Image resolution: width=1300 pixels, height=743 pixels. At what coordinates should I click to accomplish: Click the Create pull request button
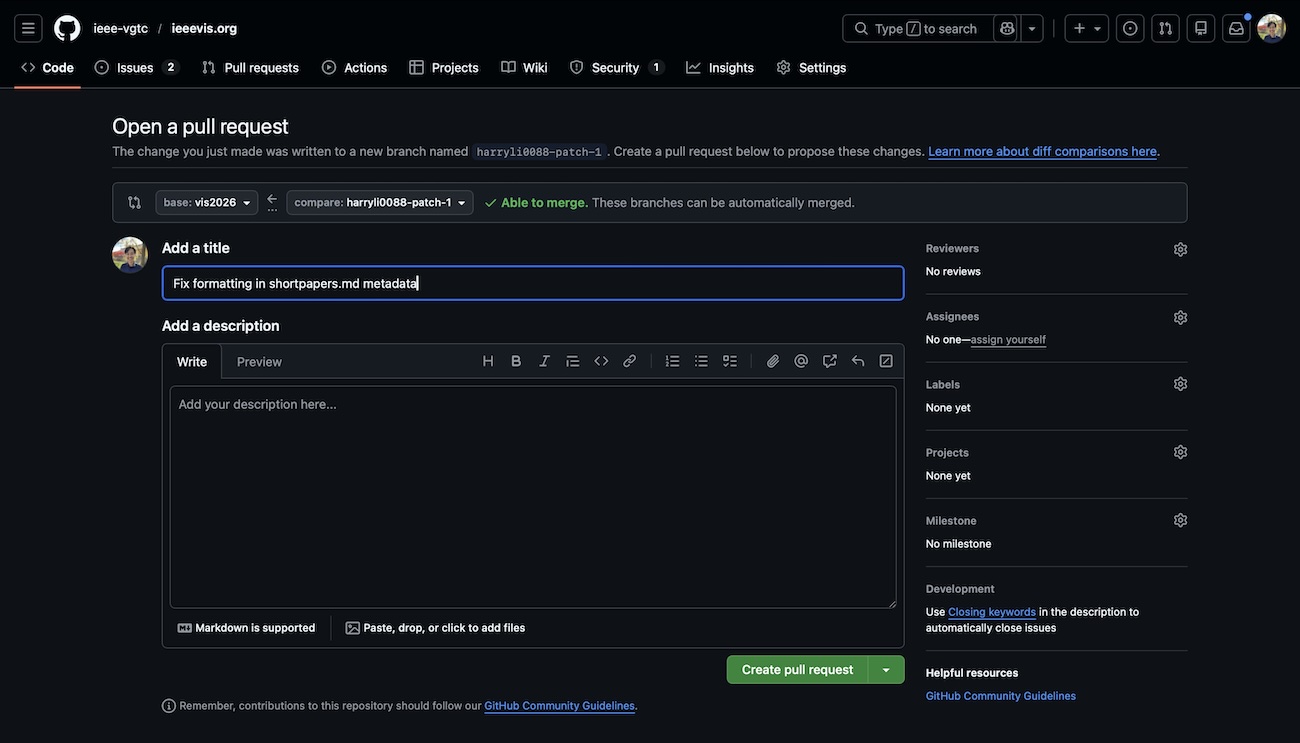[x=797, y=670]
